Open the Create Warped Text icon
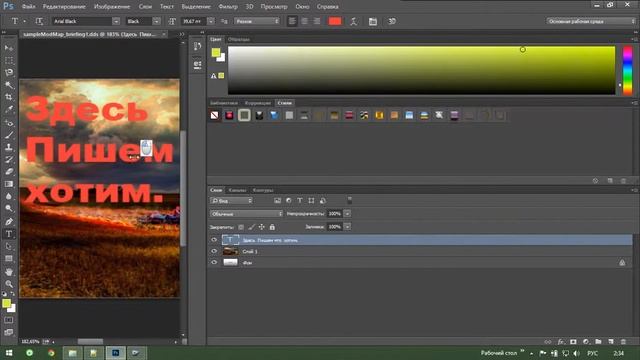This screenshot has height=360, width=640. (x=353, y=21)
